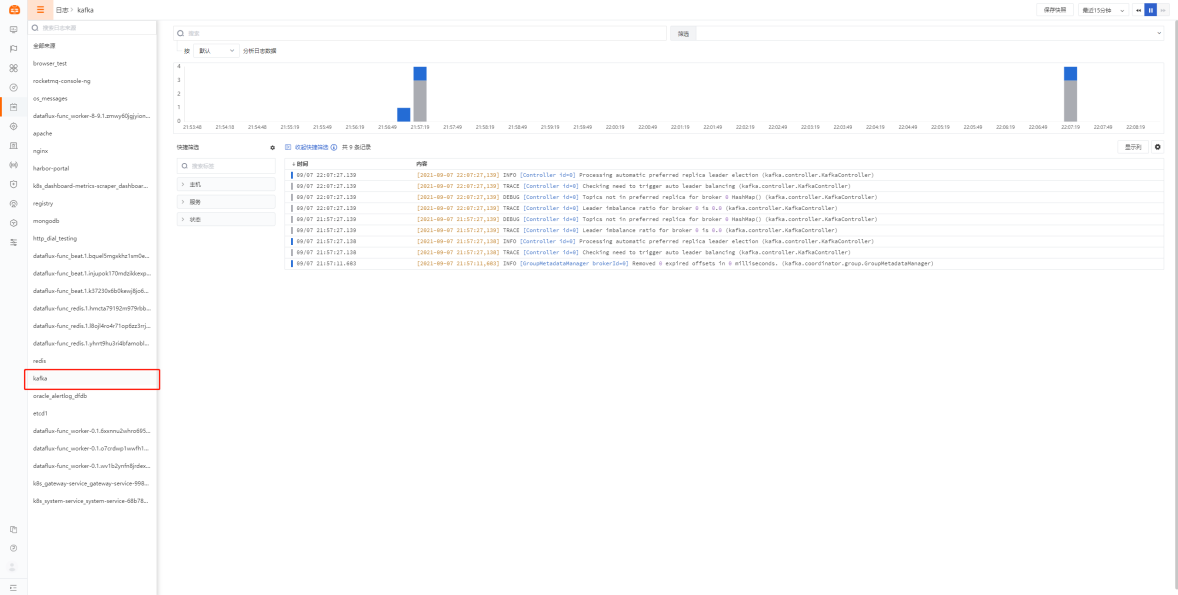
Task: Click the flag icon in left sidebar
Action: coord(13,48)
